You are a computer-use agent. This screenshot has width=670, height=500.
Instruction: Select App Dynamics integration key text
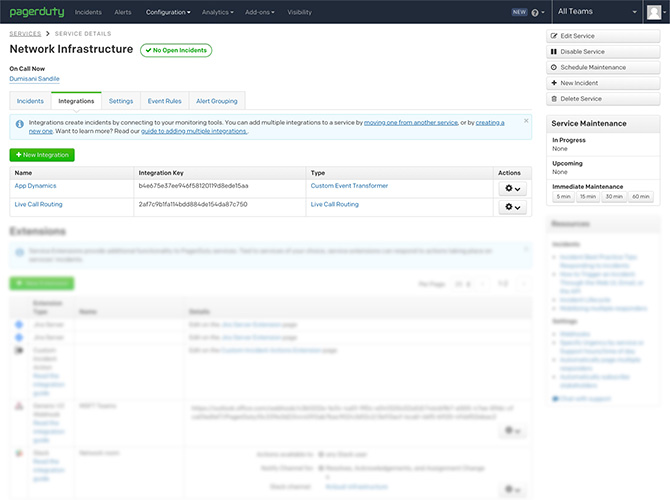tap(193, 185)
